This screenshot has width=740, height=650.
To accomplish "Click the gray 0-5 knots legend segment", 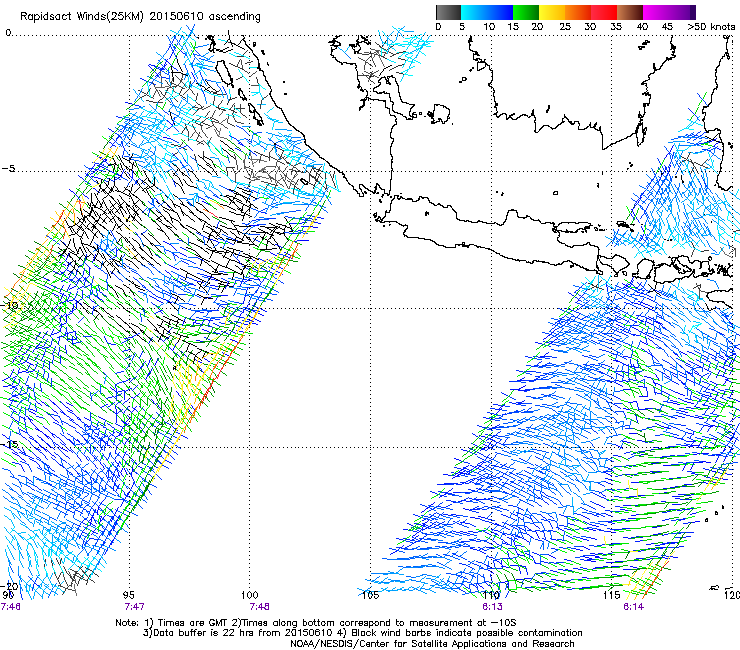I will pos(448,12).
